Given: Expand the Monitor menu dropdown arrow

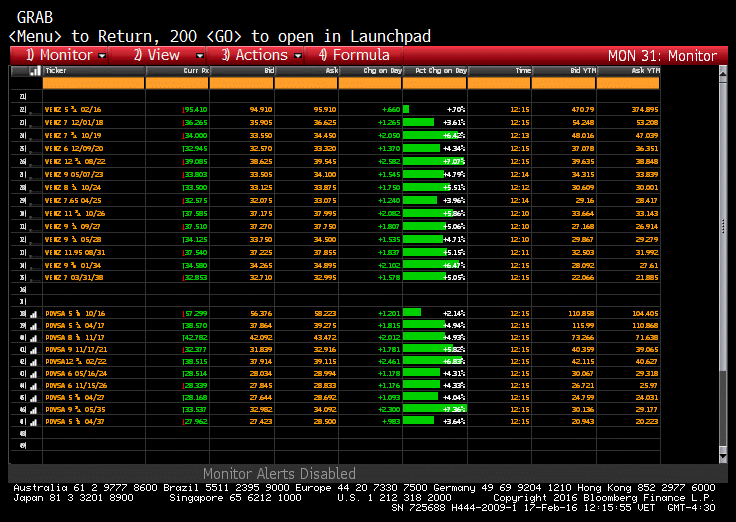Looking at the screenshot, I should 102,56.
